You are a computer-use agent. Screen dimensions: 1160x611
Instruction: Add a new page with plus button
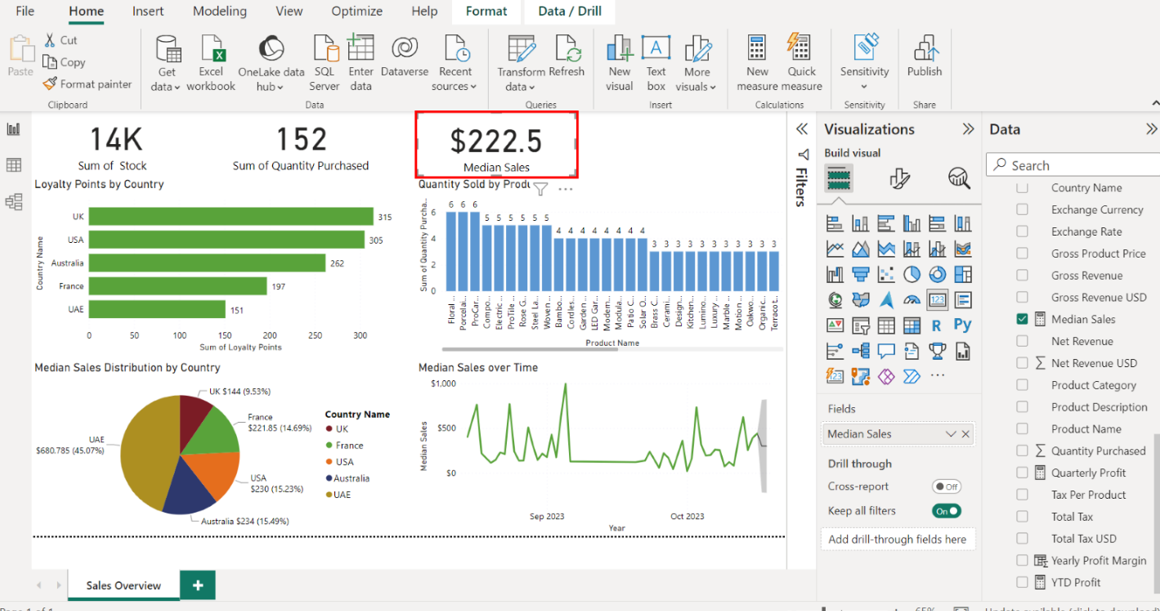coord(198,585)
